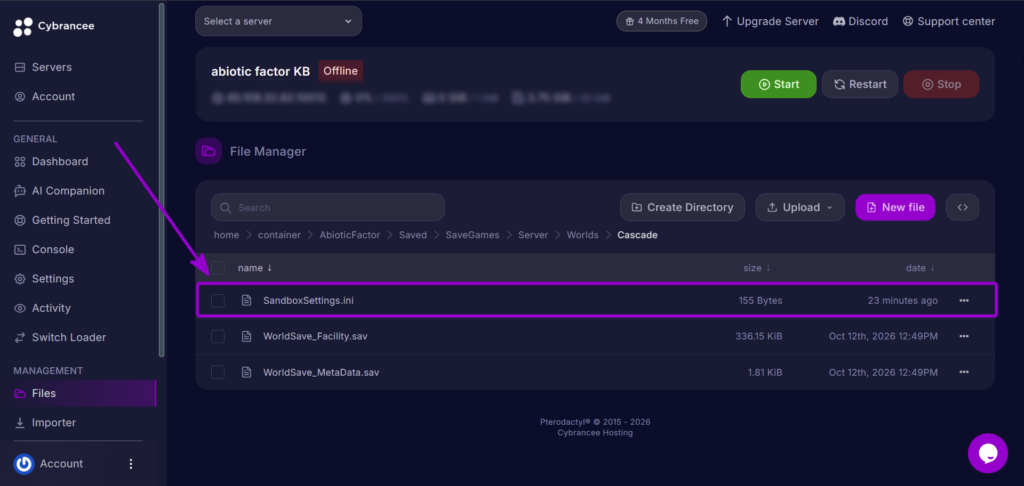Open the live chat bubble
Screen dimensions: 1024x486
(987, 453)
